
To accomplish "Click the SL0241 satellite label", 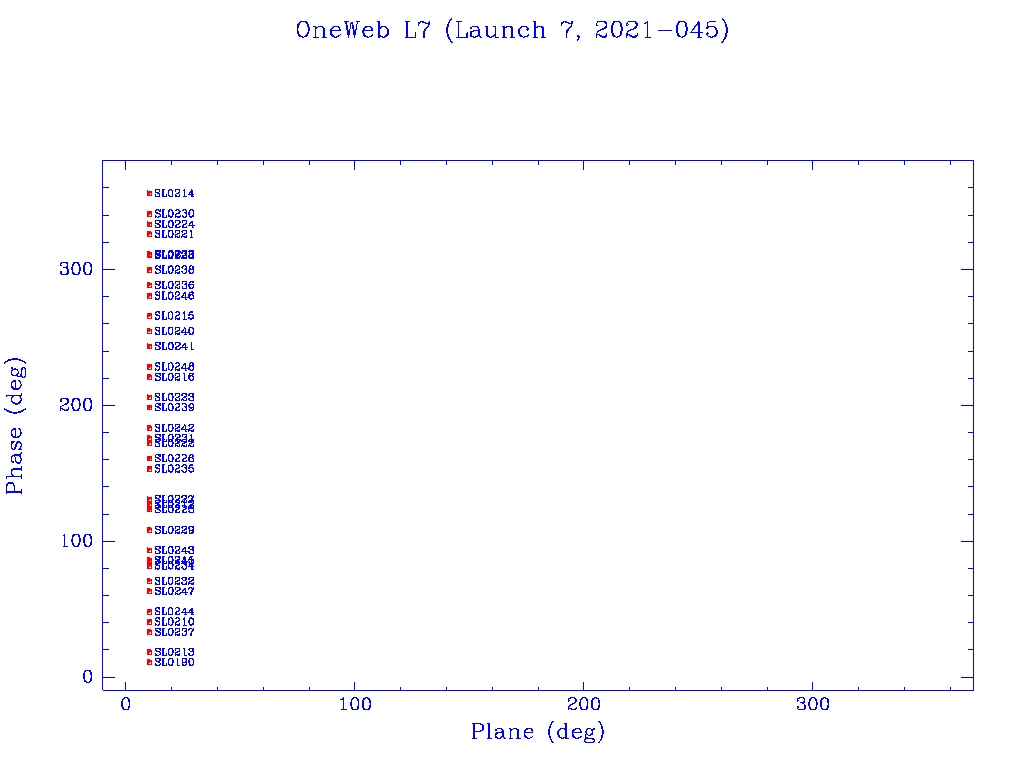I will click(174, 346).
